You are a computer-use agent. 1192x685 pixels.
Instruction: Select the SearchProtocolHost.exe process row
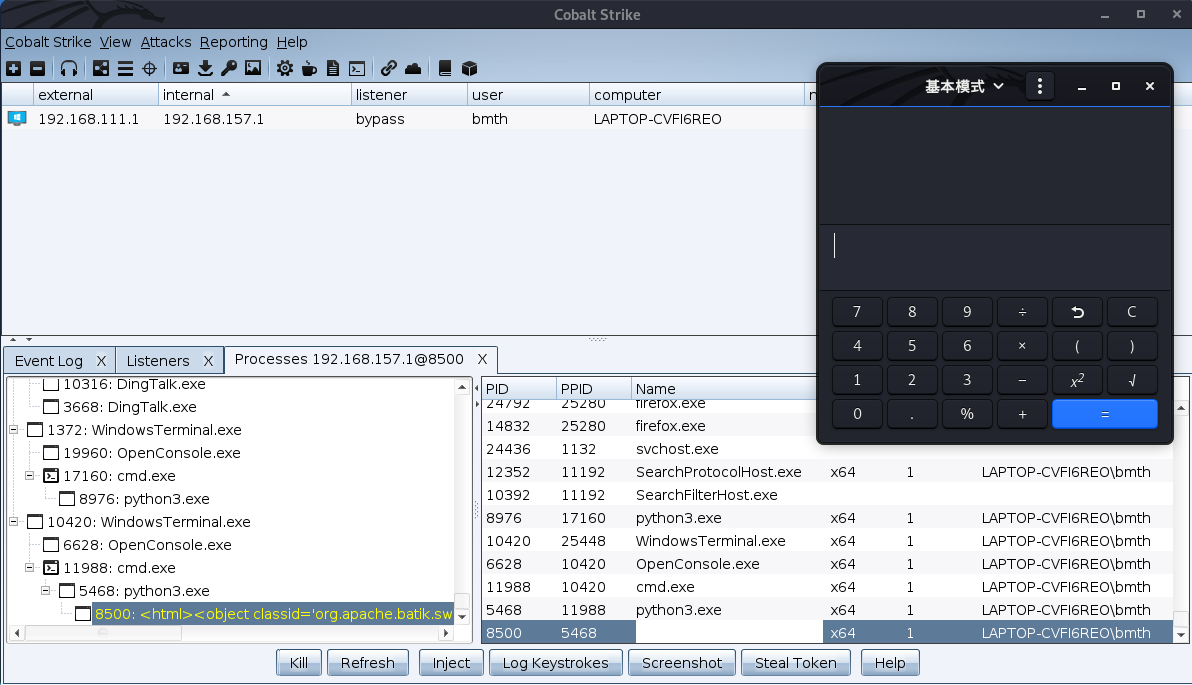pyautogui.click(x=826, y=472)
